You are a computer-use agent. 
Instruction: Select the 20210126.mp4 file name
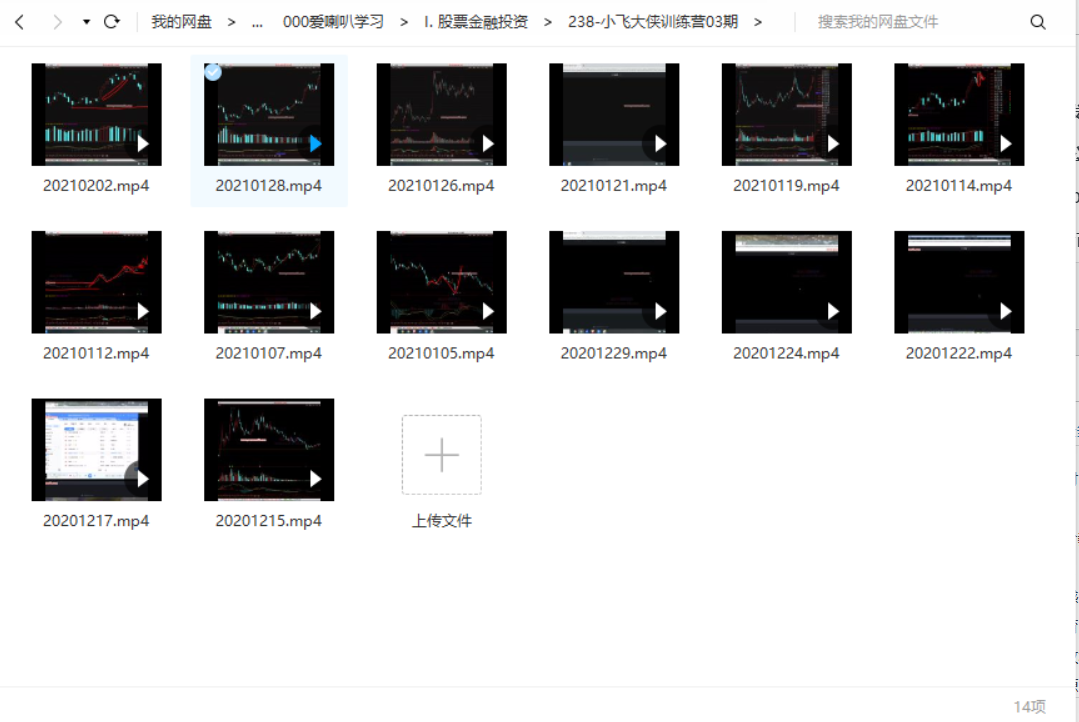[x=442, y=186]
